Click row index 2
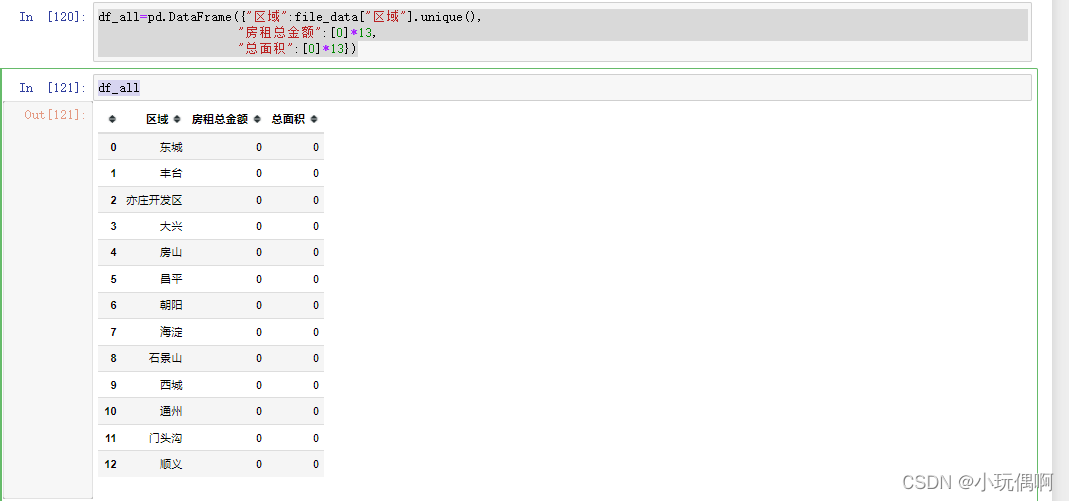The height and width of the screenshot is (501, 1069). pos(113,200)
